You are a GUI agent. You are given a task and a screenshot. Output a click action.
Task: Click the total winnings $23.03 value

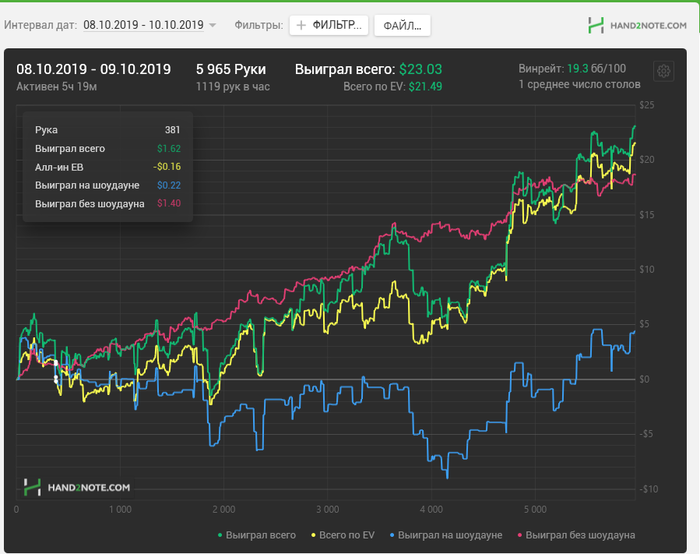(420, 70)
